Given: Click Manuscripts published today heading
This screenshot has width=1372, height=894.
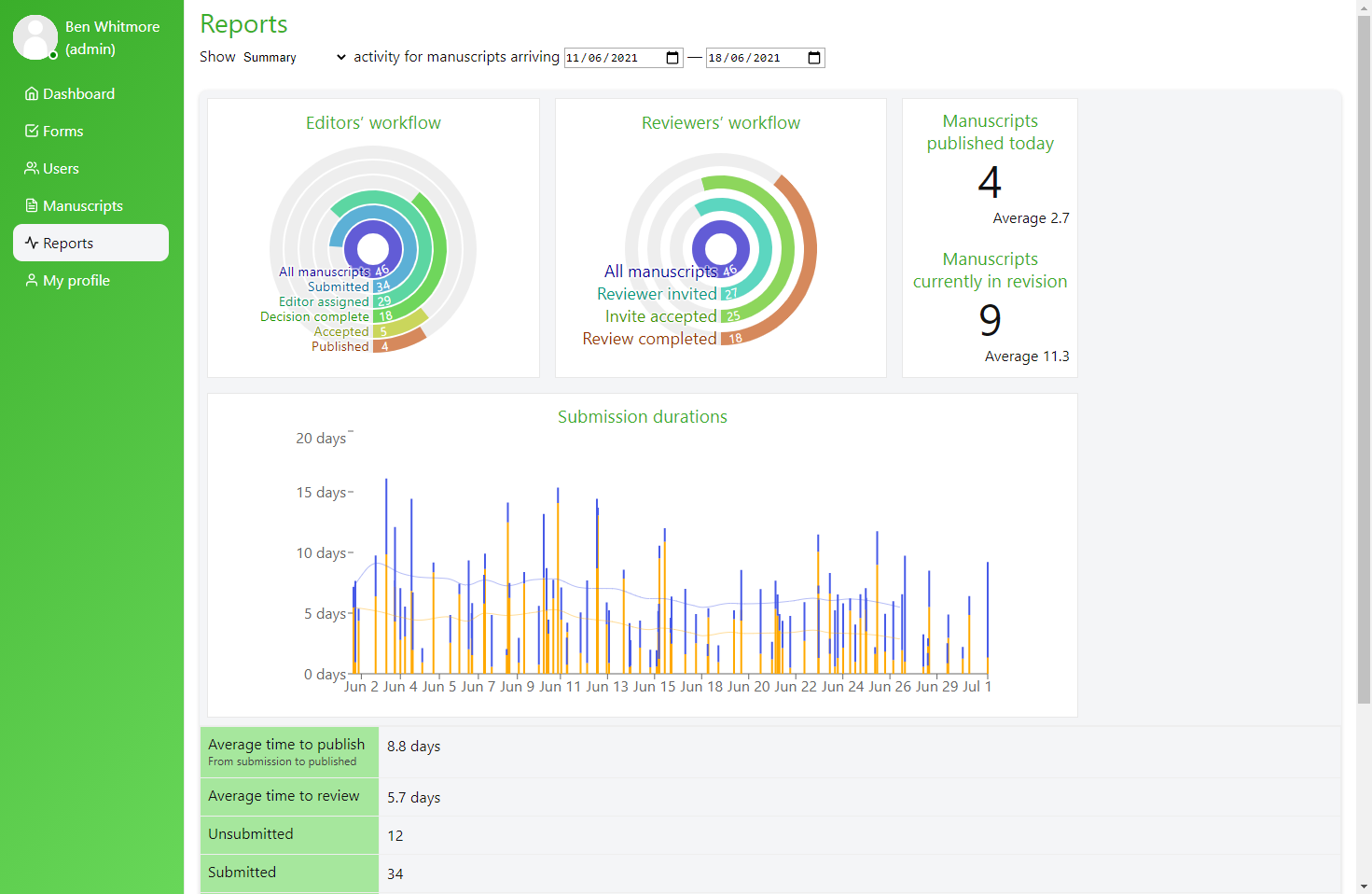Looking at the screenshot, I should (991, 132).
